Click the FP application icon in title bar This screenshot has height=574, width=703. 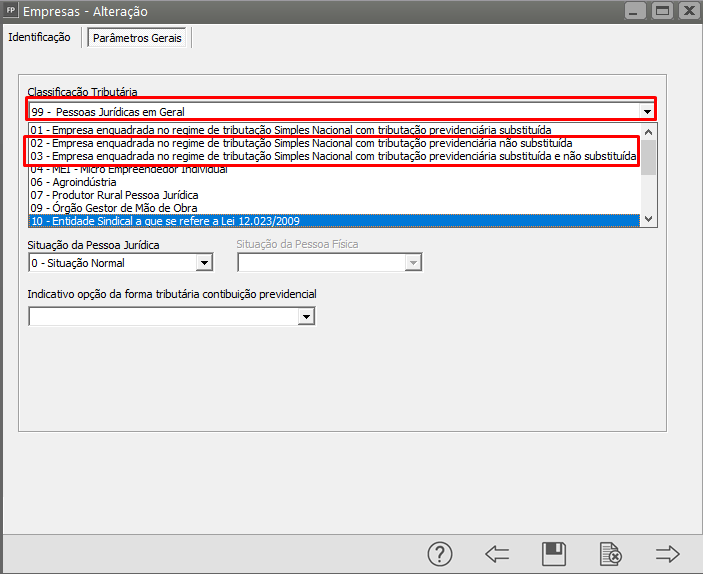11,10
